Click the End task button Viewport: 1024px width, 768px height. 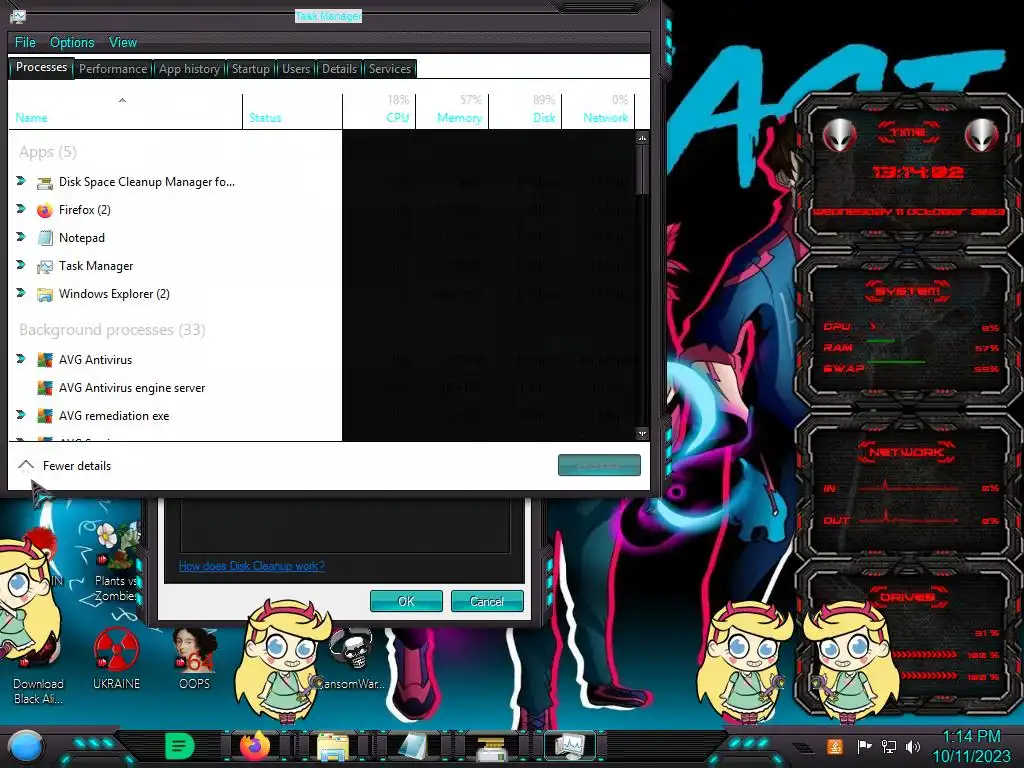pyautogui.click(x=599, y=466)
